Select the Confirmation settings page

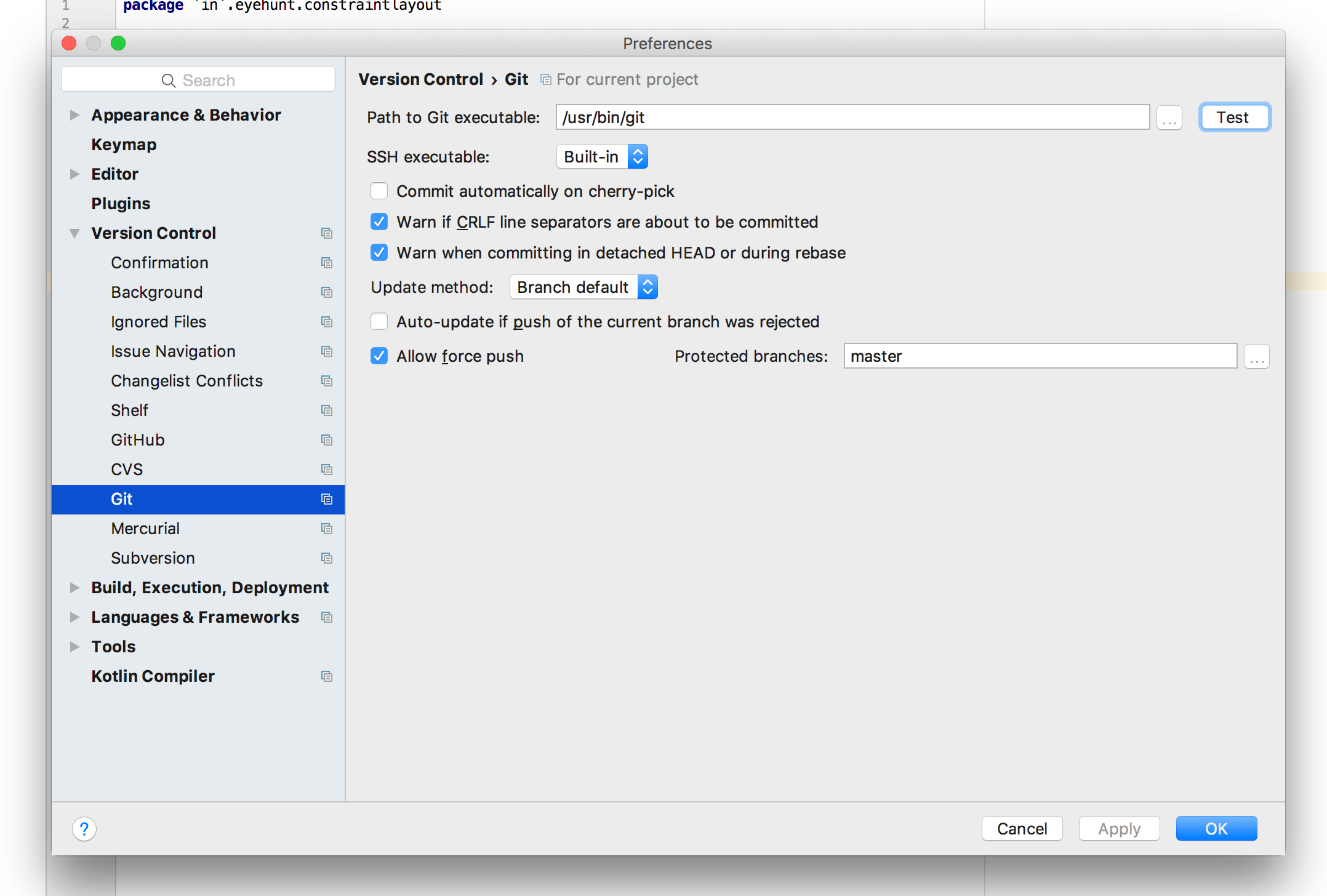[159, 262]
